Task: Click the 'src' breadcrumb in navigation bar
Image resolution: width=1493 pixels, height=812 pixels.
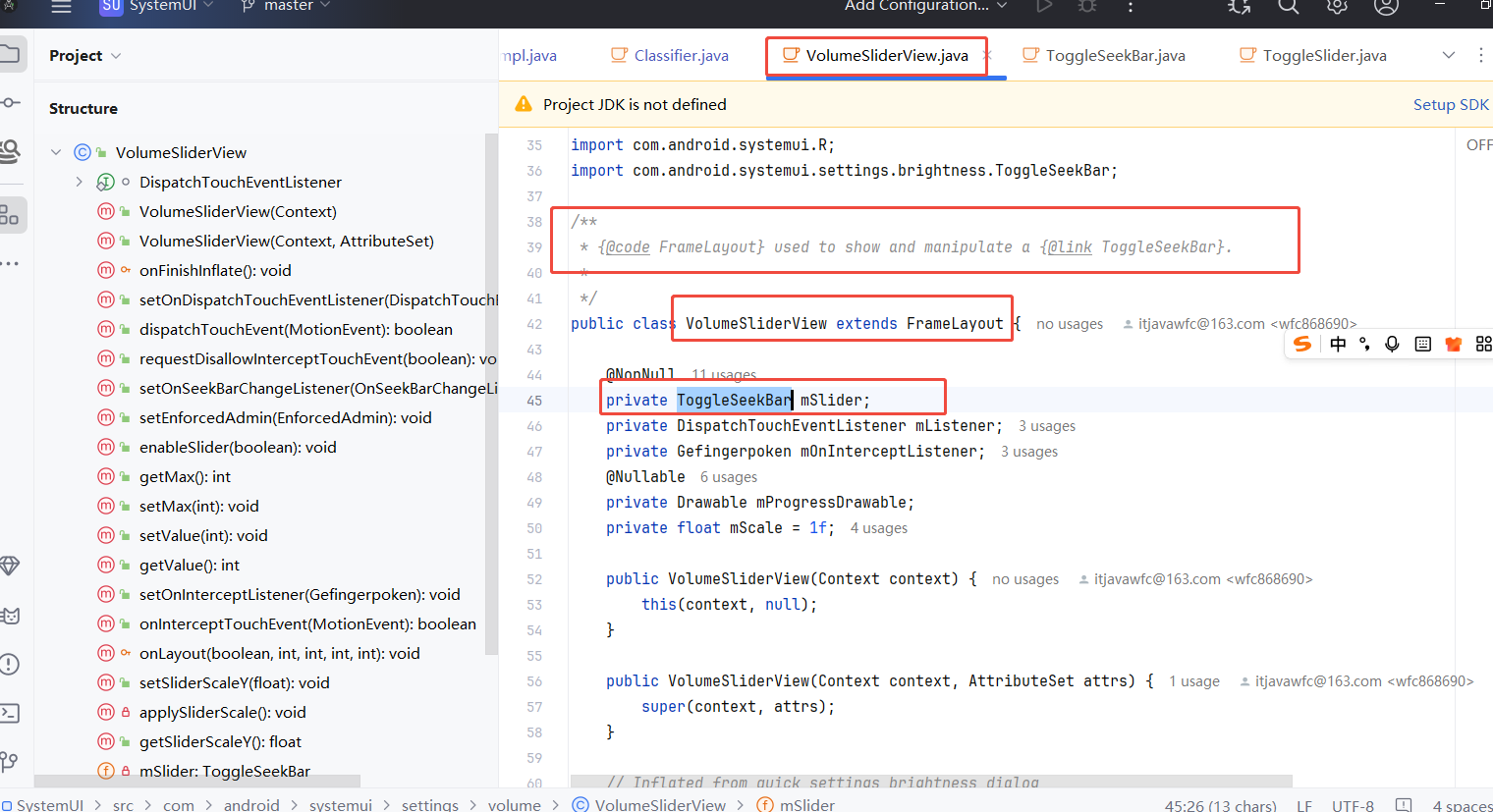Action: pyautogui.click(x=123, y=805)
